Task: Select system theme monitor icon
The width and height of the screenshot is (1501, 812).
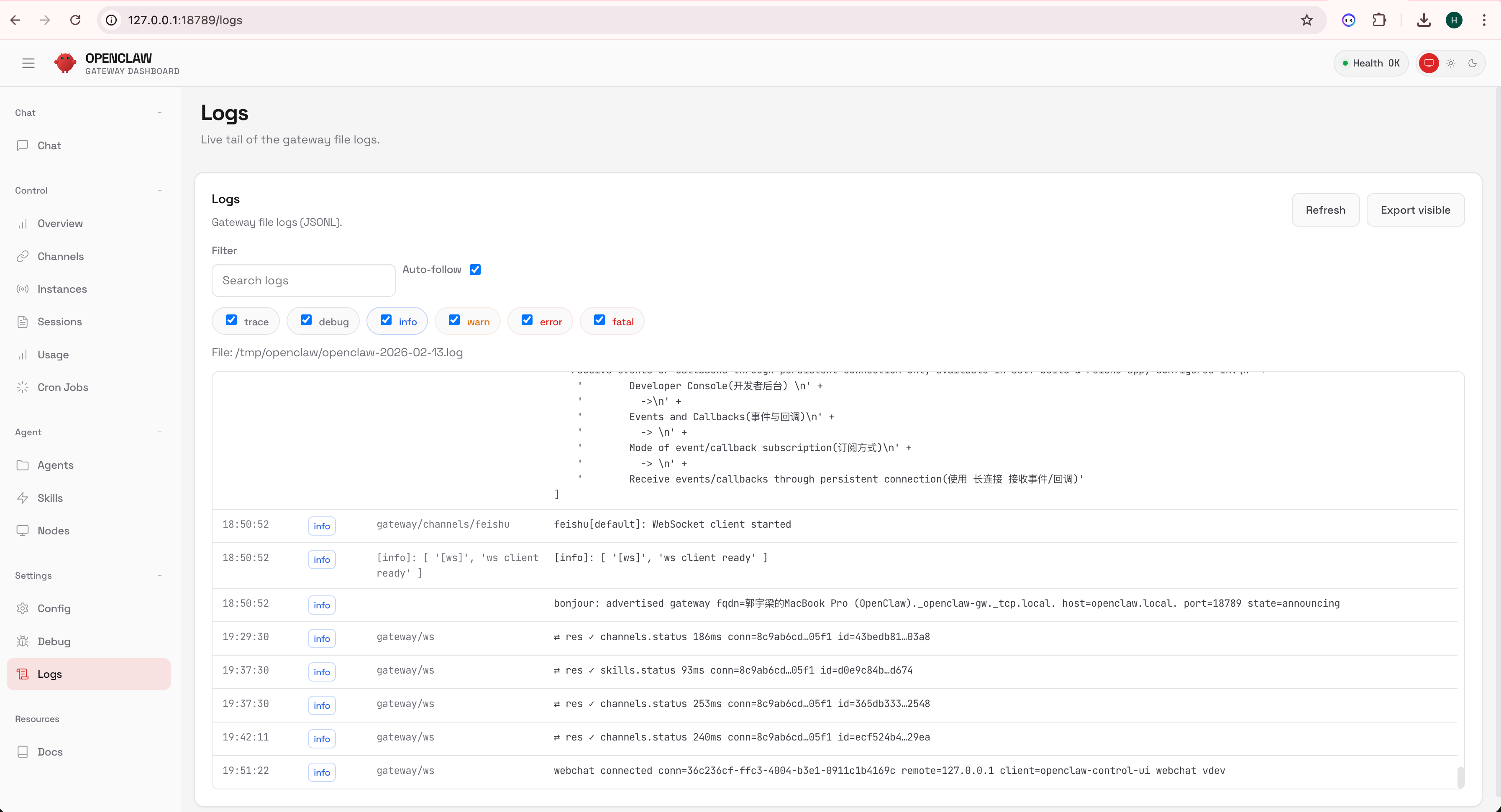Action: point(1429,63)
